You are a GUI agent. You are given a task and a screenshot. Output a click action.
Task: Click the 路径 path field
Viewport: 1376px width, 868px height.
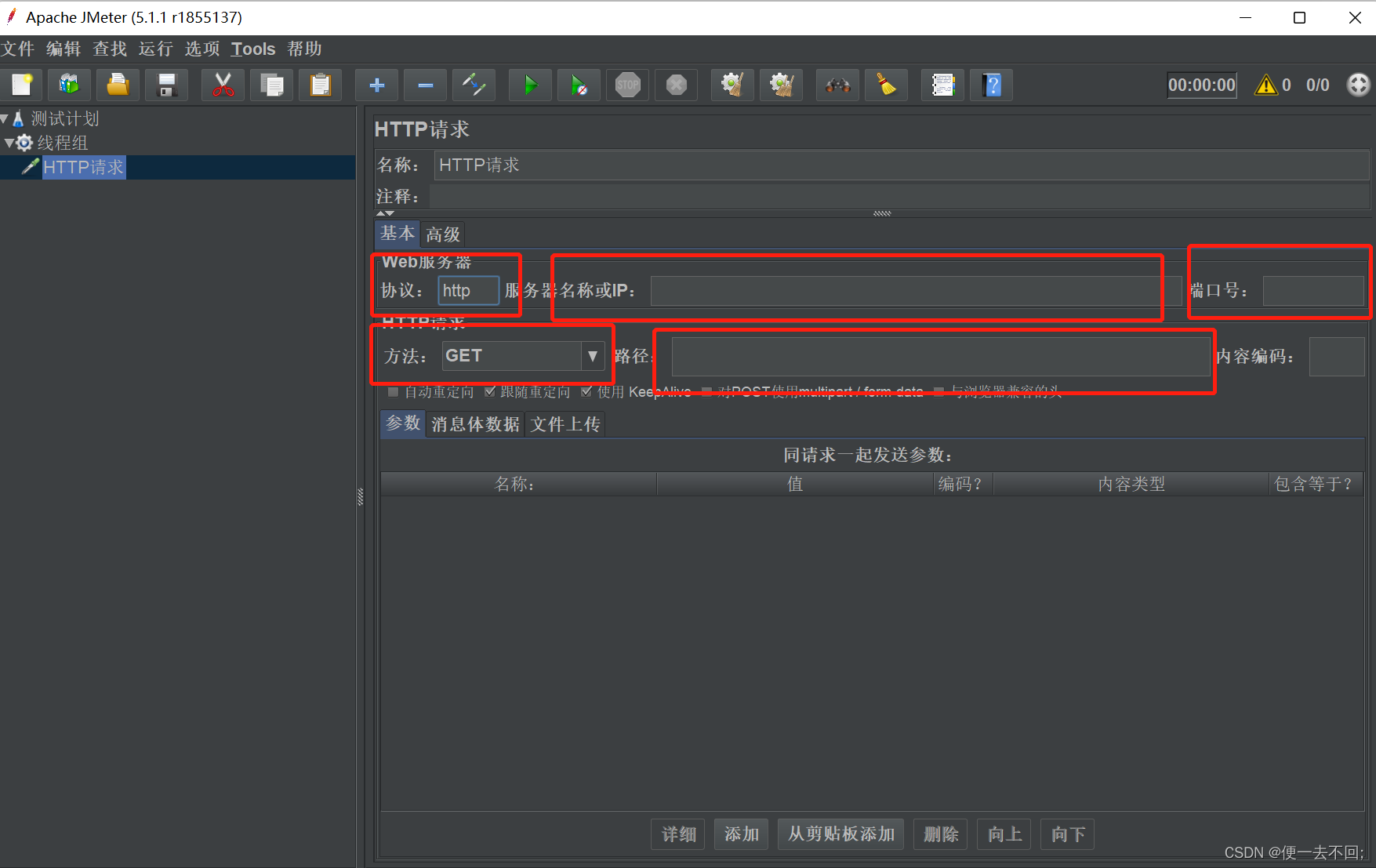tap(941, 356)
